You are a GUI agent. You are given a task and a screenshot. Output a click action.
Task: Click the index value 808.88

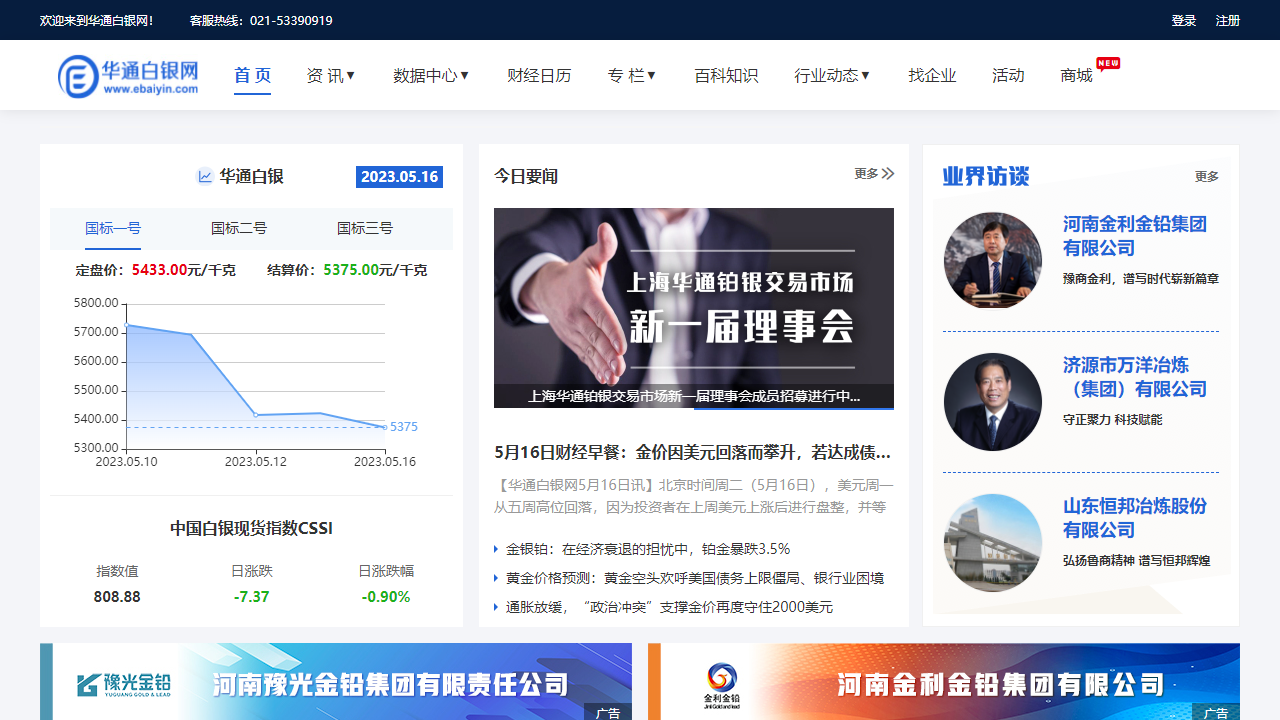point(117,597)
